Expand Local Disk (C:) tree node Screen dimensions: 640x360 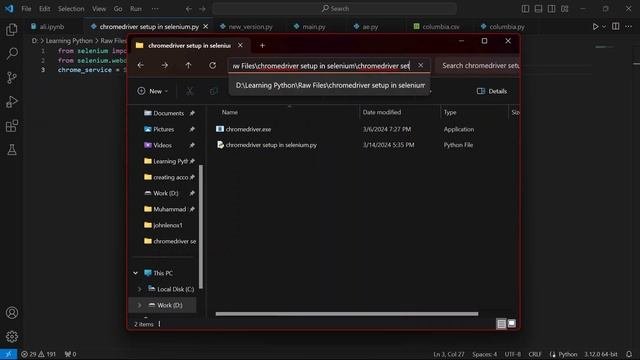click(140, 289)
